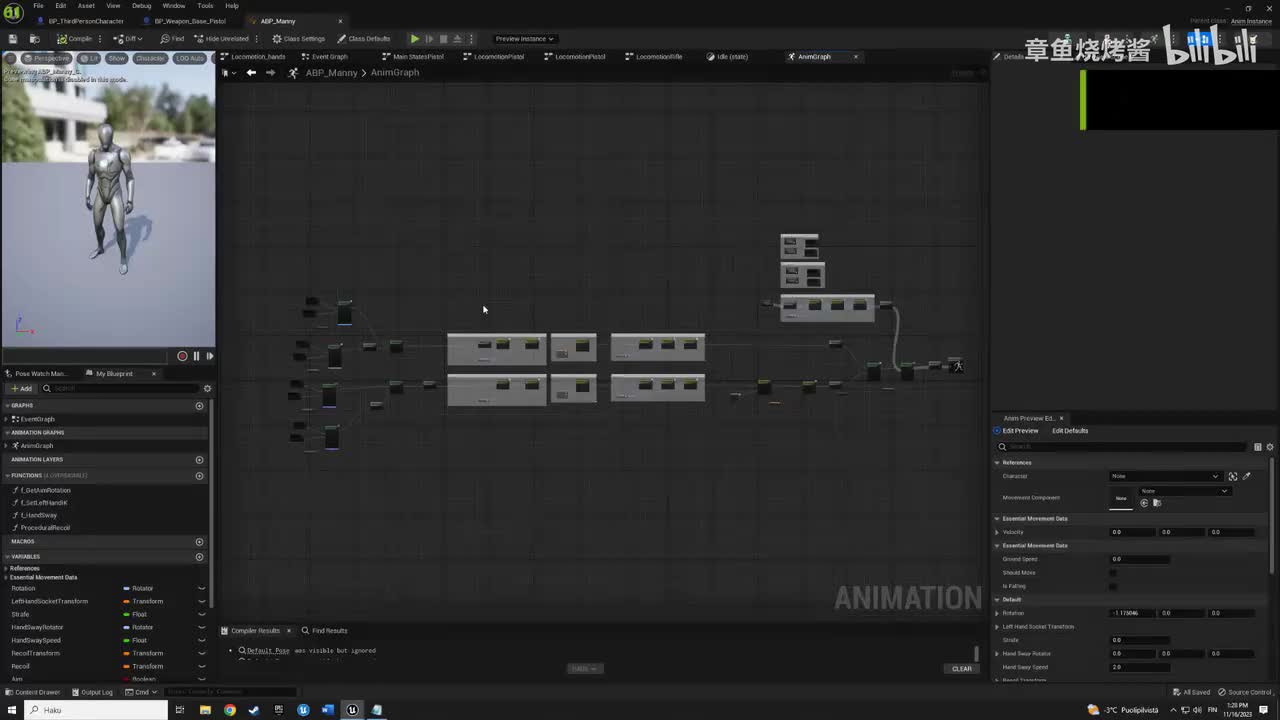Click the eyedropper pick actor icon
1280x720 pixels.
click(x=1246, y=476)
